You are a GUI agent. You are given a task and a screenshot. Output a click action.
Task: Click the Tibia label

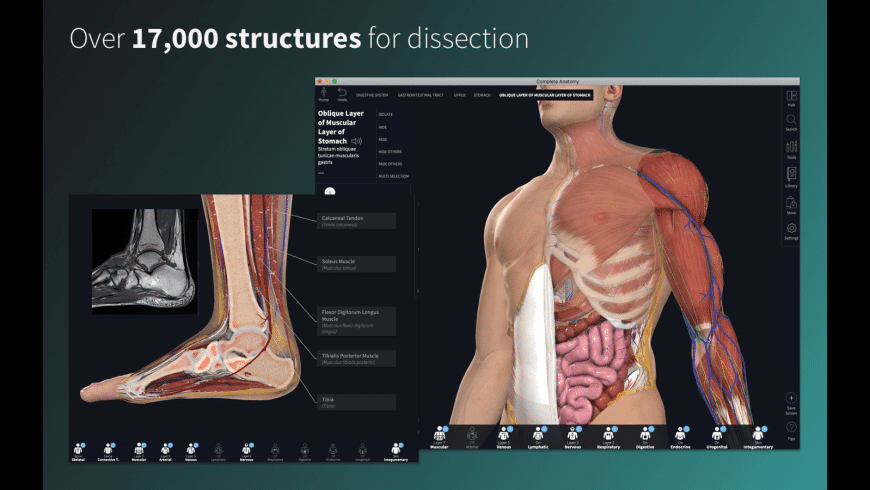point(356,402)
